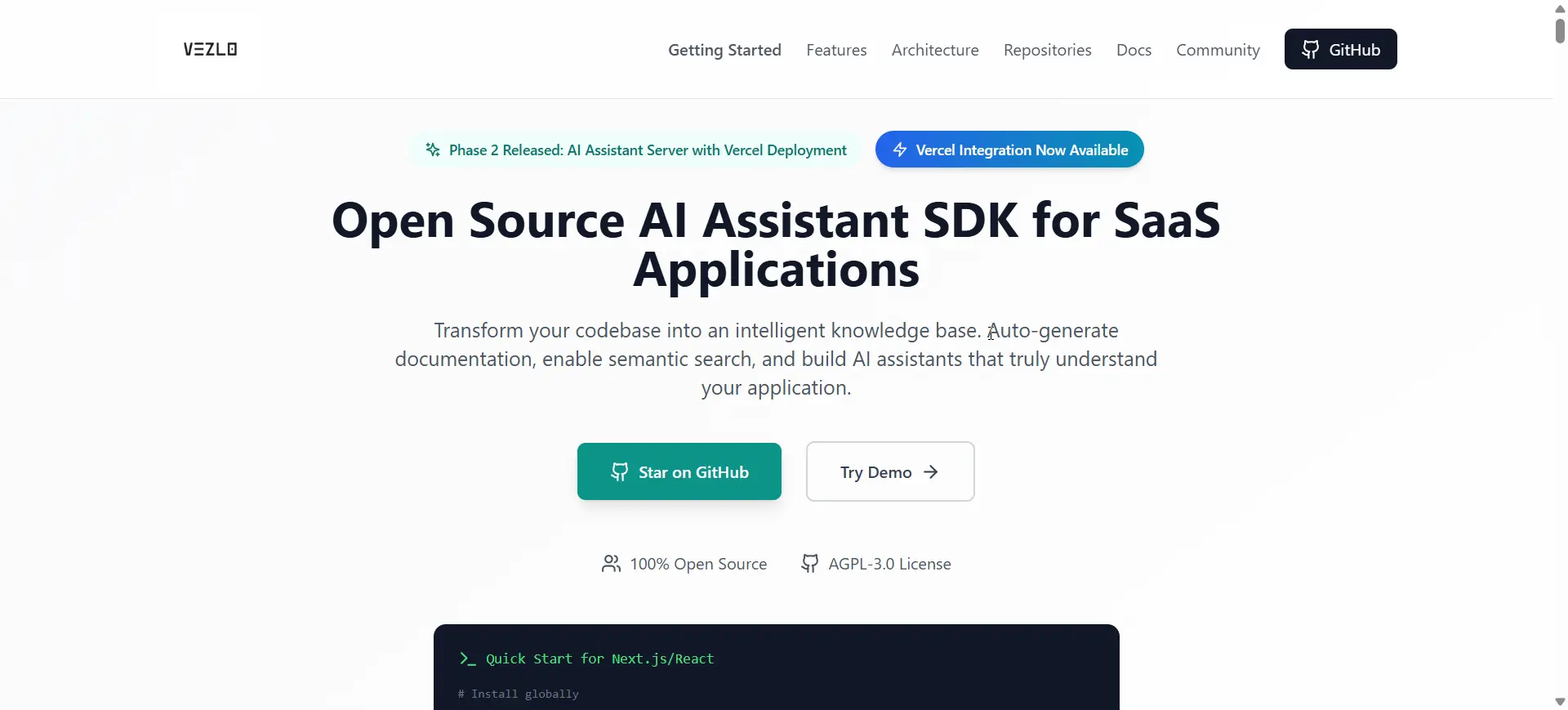Viewport: 1568px width, 710px height.
Task: Click the '# Install globally' comment line
Action: point(518,694)
